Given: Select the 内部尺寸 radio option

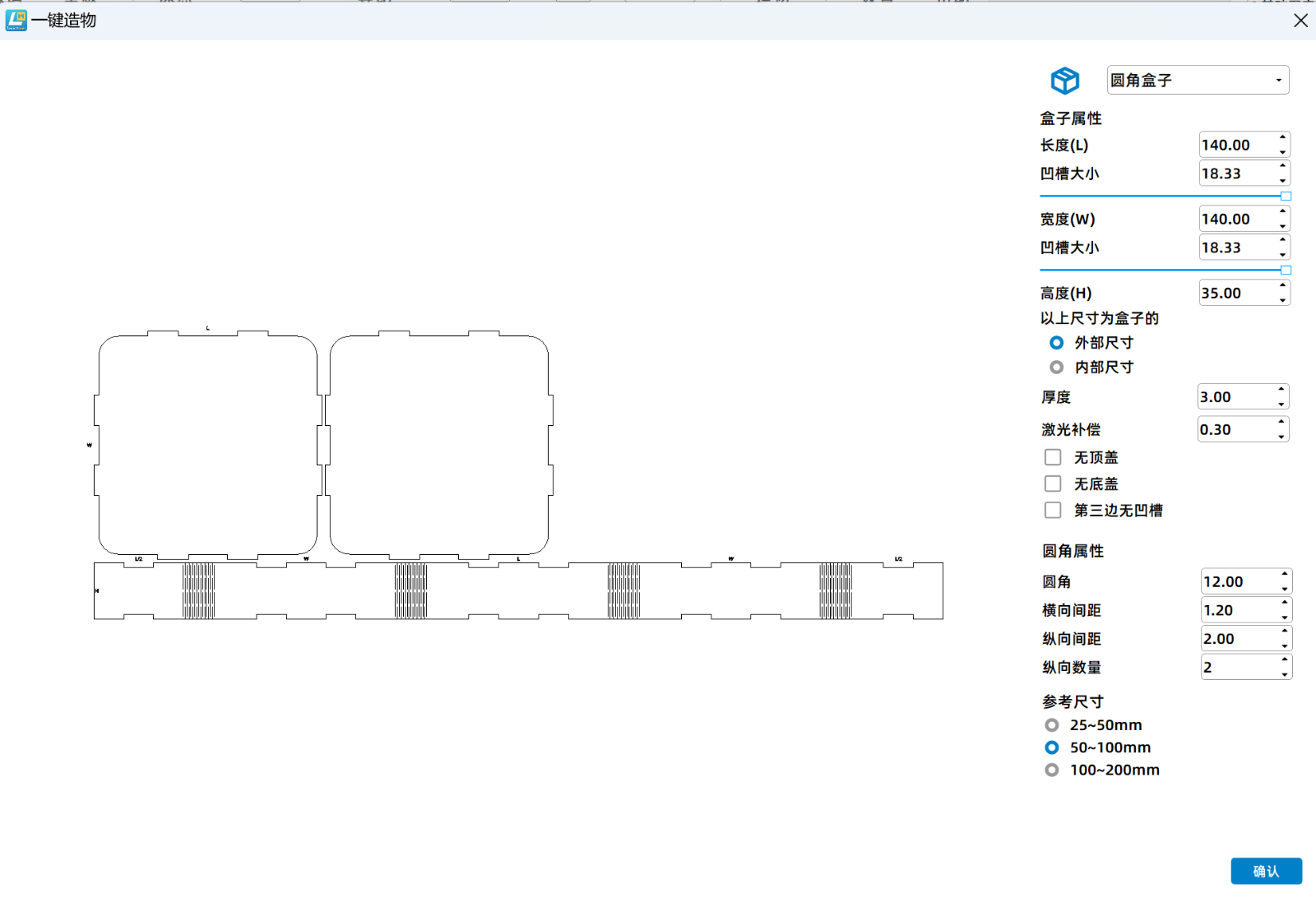Looking at the screenshot, I should click(x=1056, y=368).
